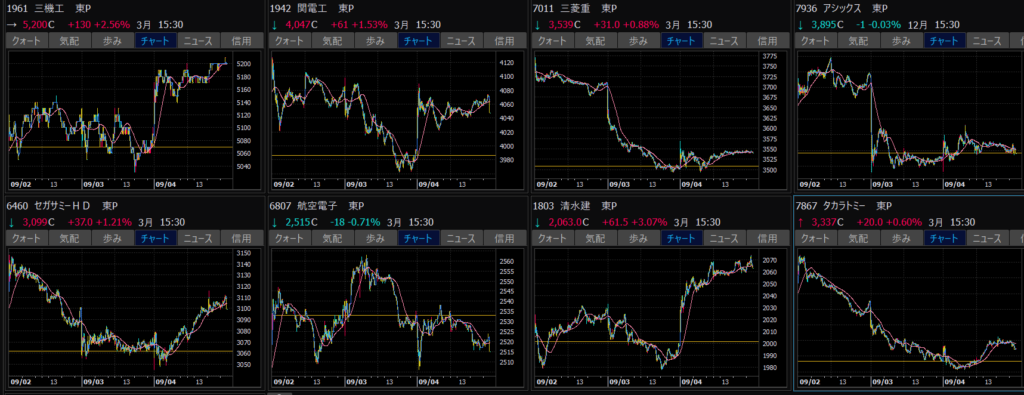Open 気配 tab in タカラトミー panel
Image resolution: width=1024 pixels, height=395 pixels.
(859, 238)
